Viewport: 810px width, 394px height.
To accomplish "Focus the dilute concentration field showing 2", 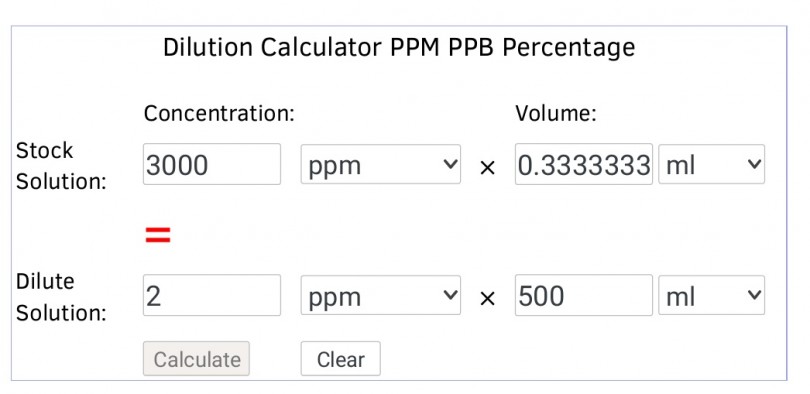I will pyautogui.click(x=212, y=295).
